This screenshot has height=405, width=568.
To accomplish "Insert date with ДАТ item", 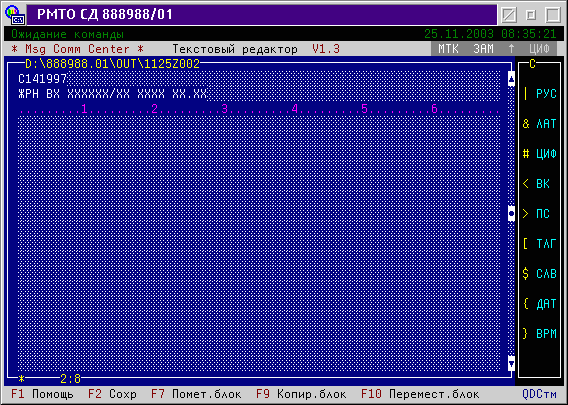I will 540,304.
